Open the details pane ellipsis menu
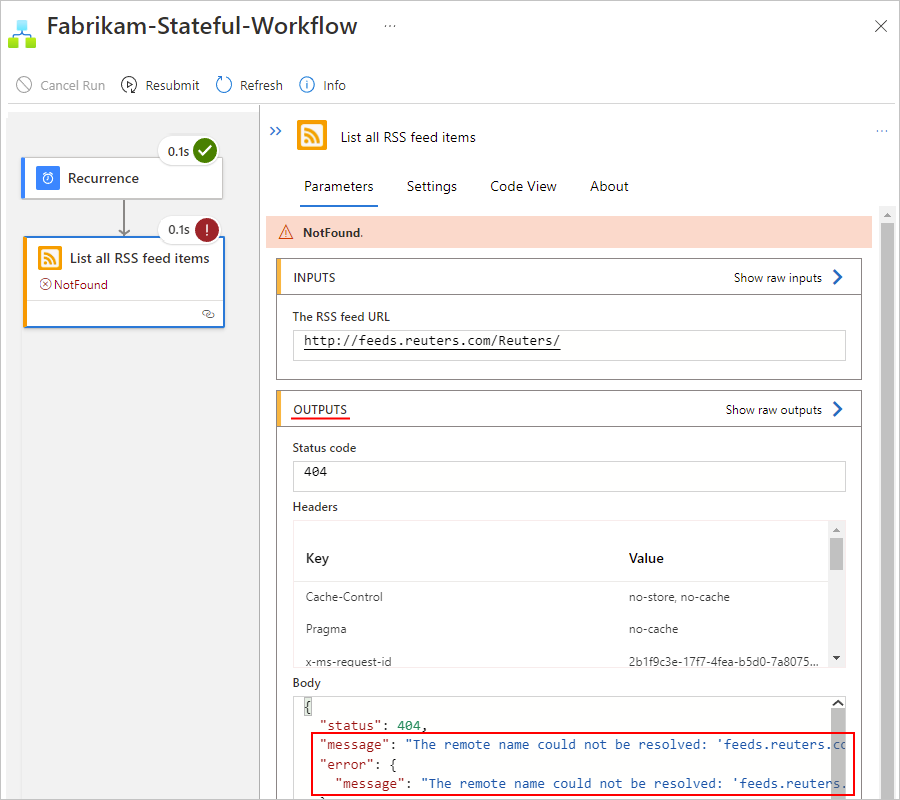Viewport: 900px width, 800px height. [882, 131]
